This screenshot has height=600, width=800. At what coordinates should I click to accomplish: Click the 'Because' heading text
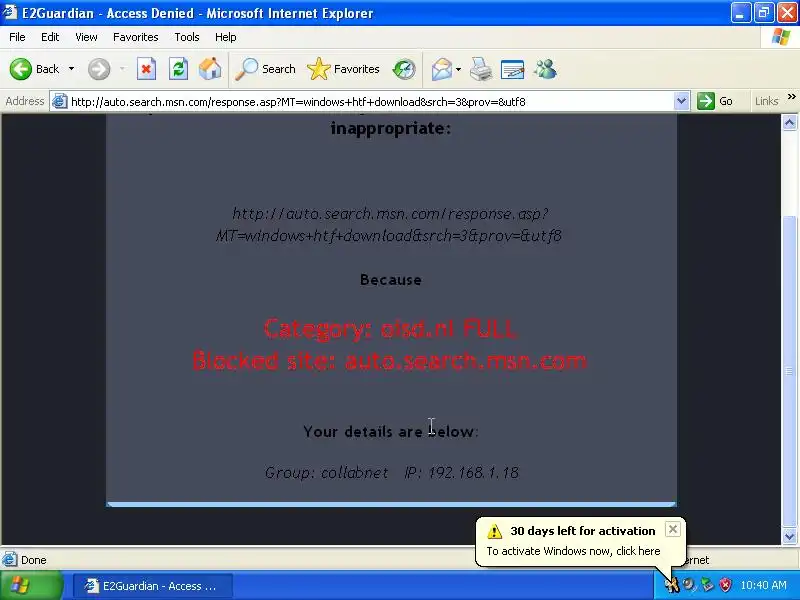click(391, 280)
